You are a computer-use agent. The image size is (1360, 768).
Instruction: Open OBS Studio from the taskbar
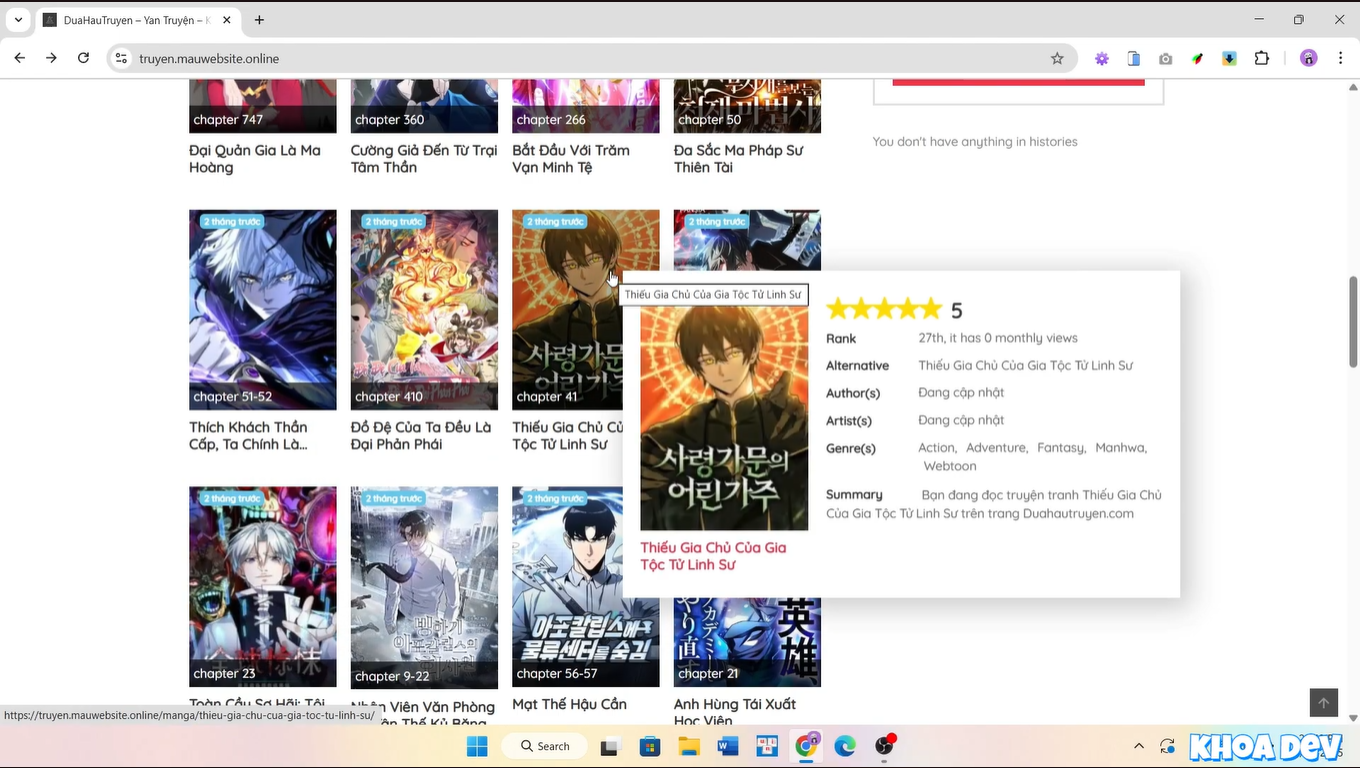point(885,746)
